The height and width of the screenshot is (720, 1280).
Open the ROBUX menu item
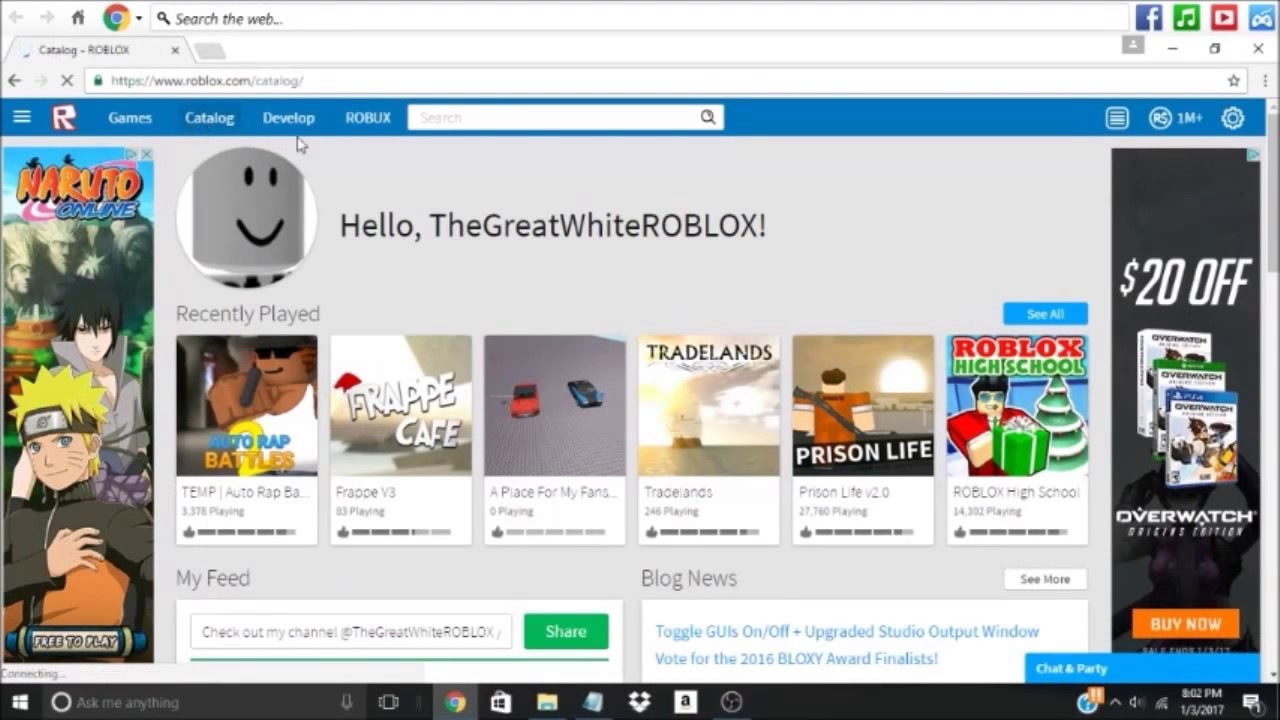[368, 117]
